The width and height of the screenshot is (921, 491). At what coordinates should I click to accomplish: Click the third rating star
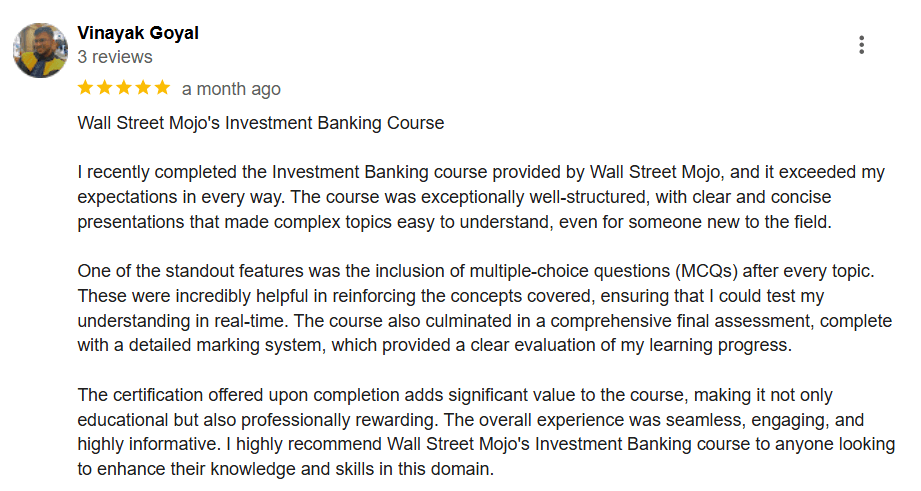tap(124, 88)
